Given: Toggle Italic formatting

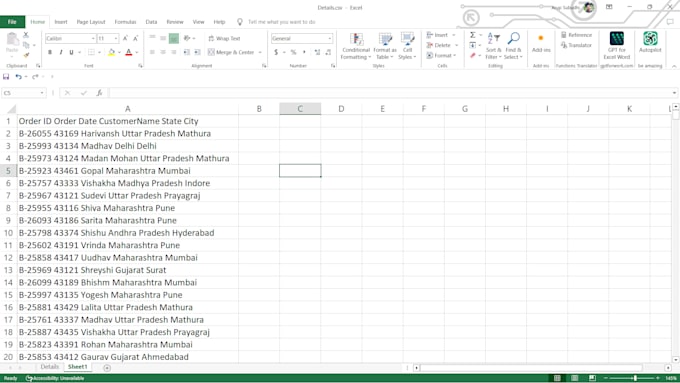Looking at the screenshot, I should pos(61,52).
